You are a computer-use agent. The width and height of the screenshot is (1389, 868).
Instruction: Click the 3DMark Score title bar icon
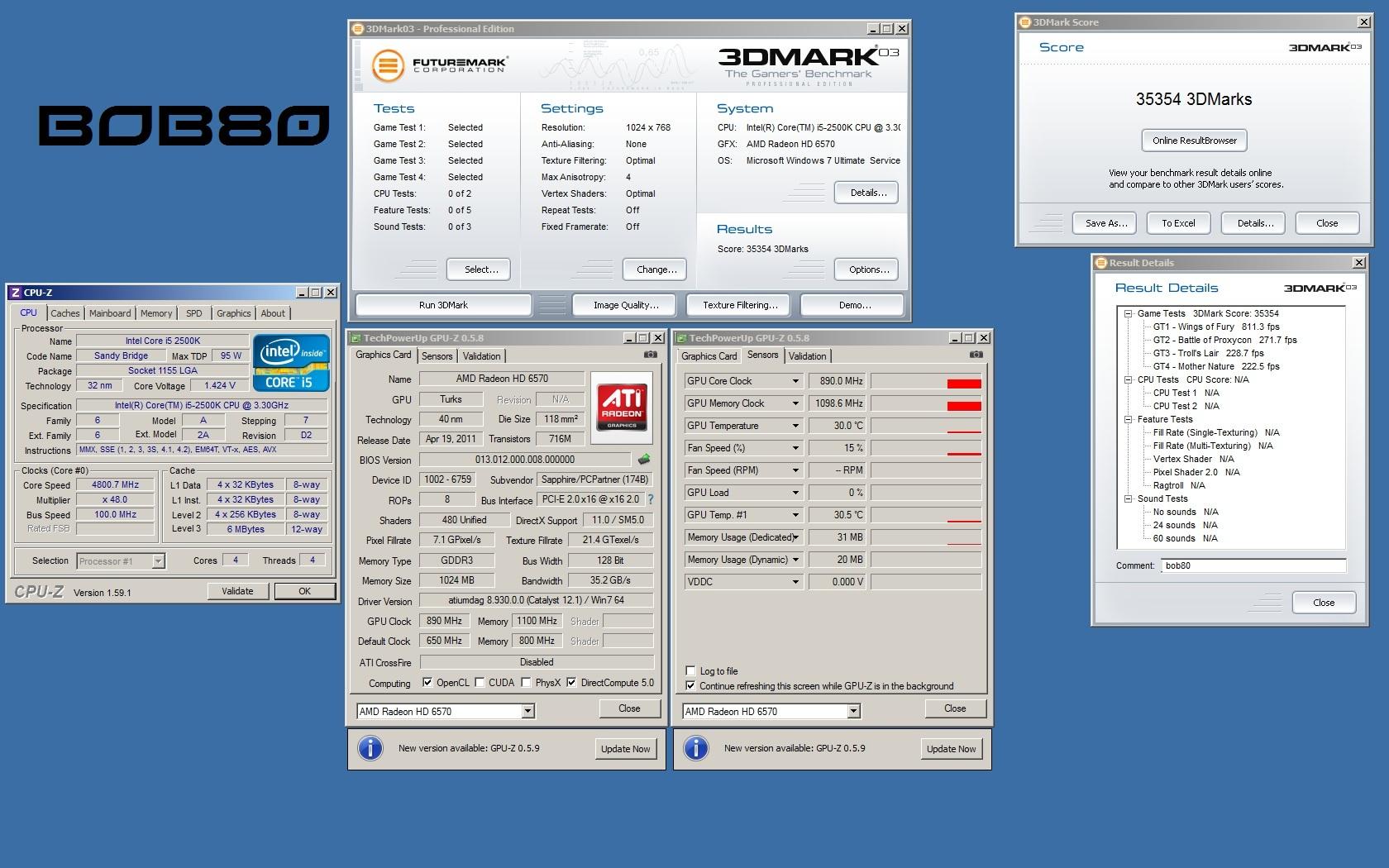tap(1025, 22)
